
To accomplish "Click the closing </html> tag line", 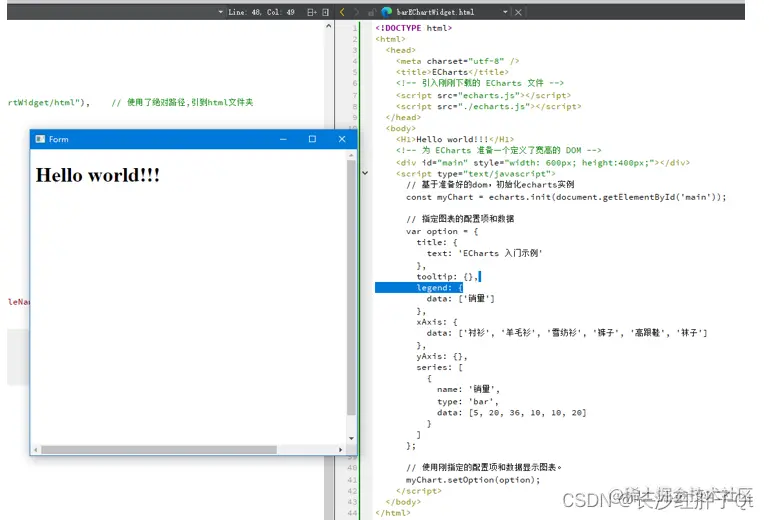I will (x=393, y=513).
